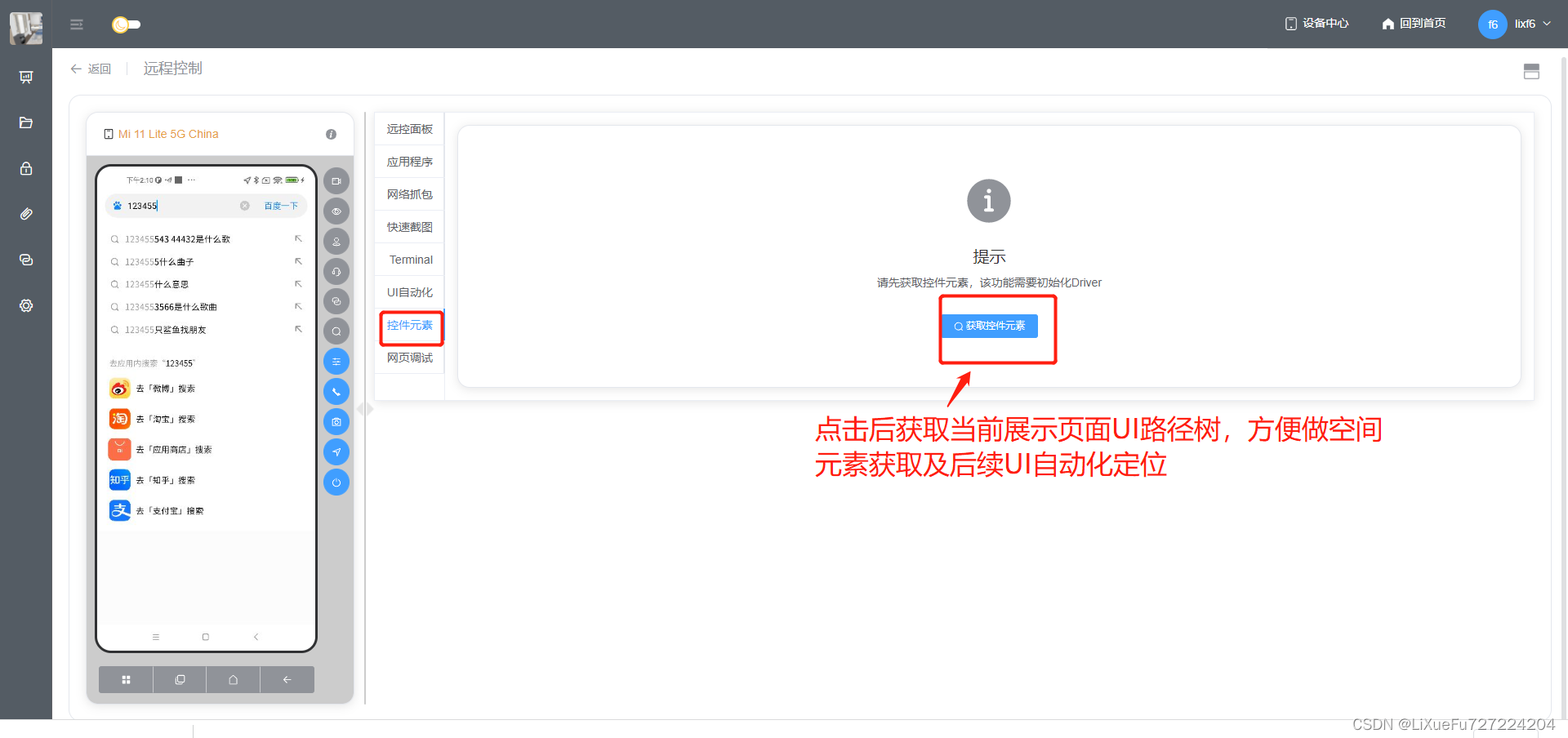This screenshot has width=1568, height=738.
Task: Click the blue camera screenshot icon
Action: coord(336,422)
